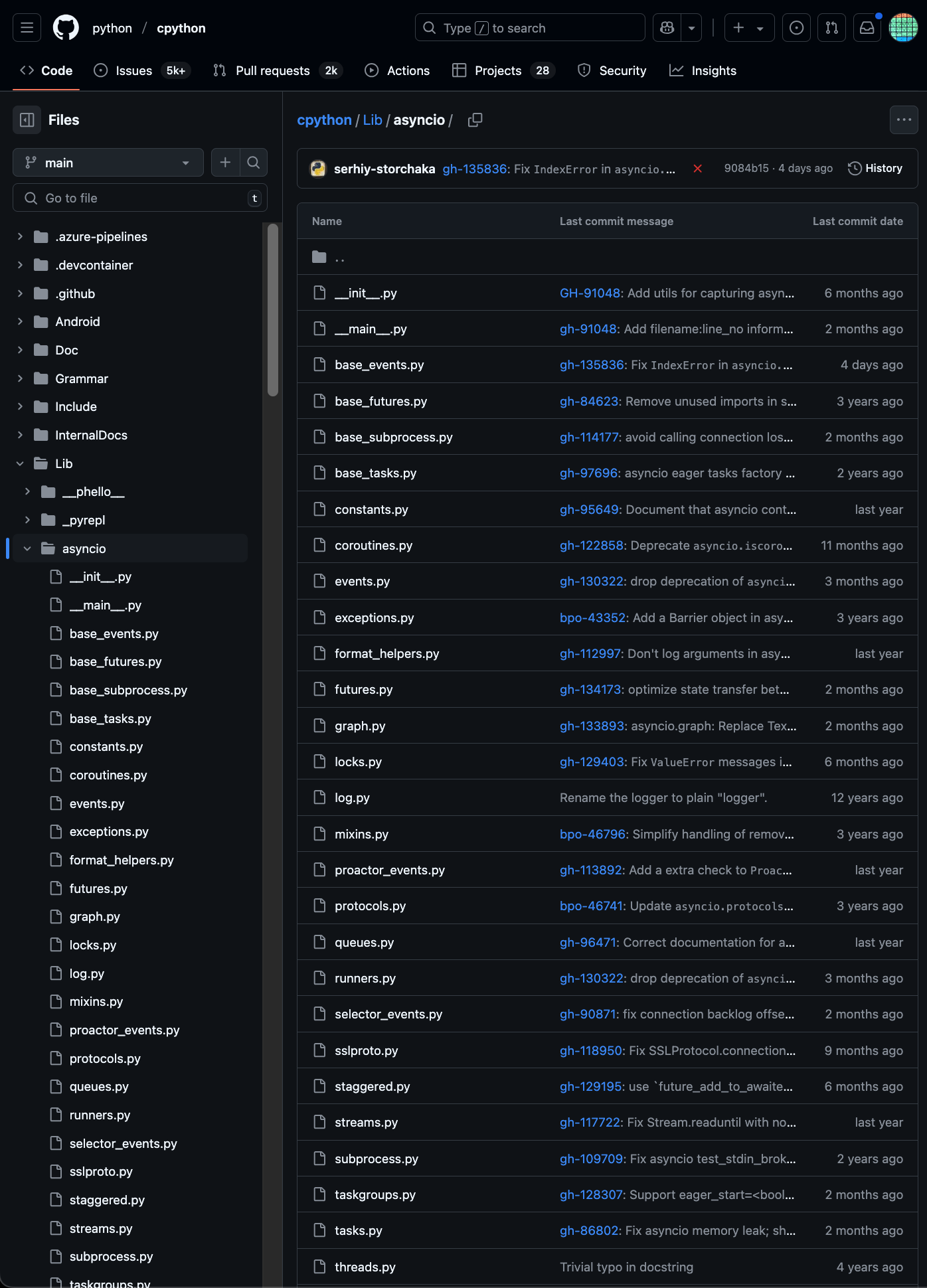Open the bpo-43352 commit link

pos(592,618)
